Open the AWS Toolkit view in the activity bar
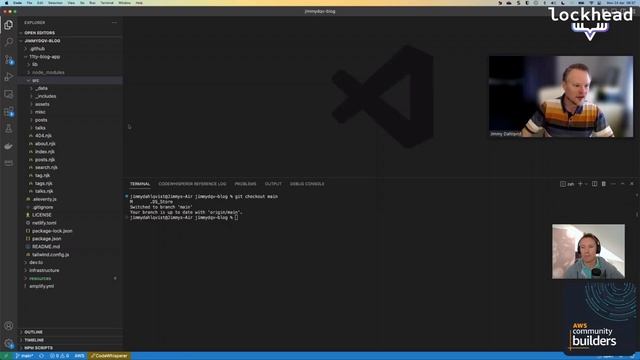Viewport: 640px width, 360px height. click(9, 163)
